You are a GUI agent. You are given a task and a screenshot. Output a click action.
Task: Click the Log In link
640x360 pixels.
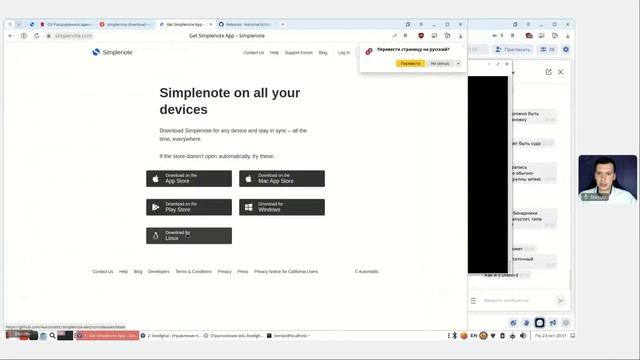(x=344, y=53)
